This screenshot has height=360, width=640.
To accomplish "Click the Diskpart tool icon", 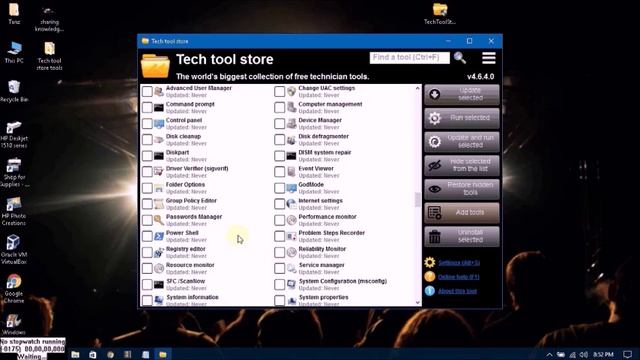I will coord(159,156).
